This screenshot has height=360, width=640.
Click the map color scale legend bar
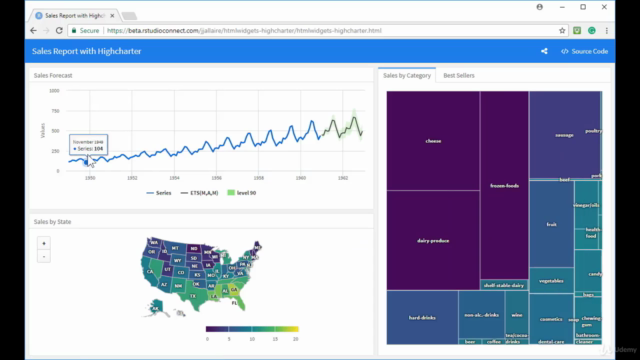tap(252, 329)
